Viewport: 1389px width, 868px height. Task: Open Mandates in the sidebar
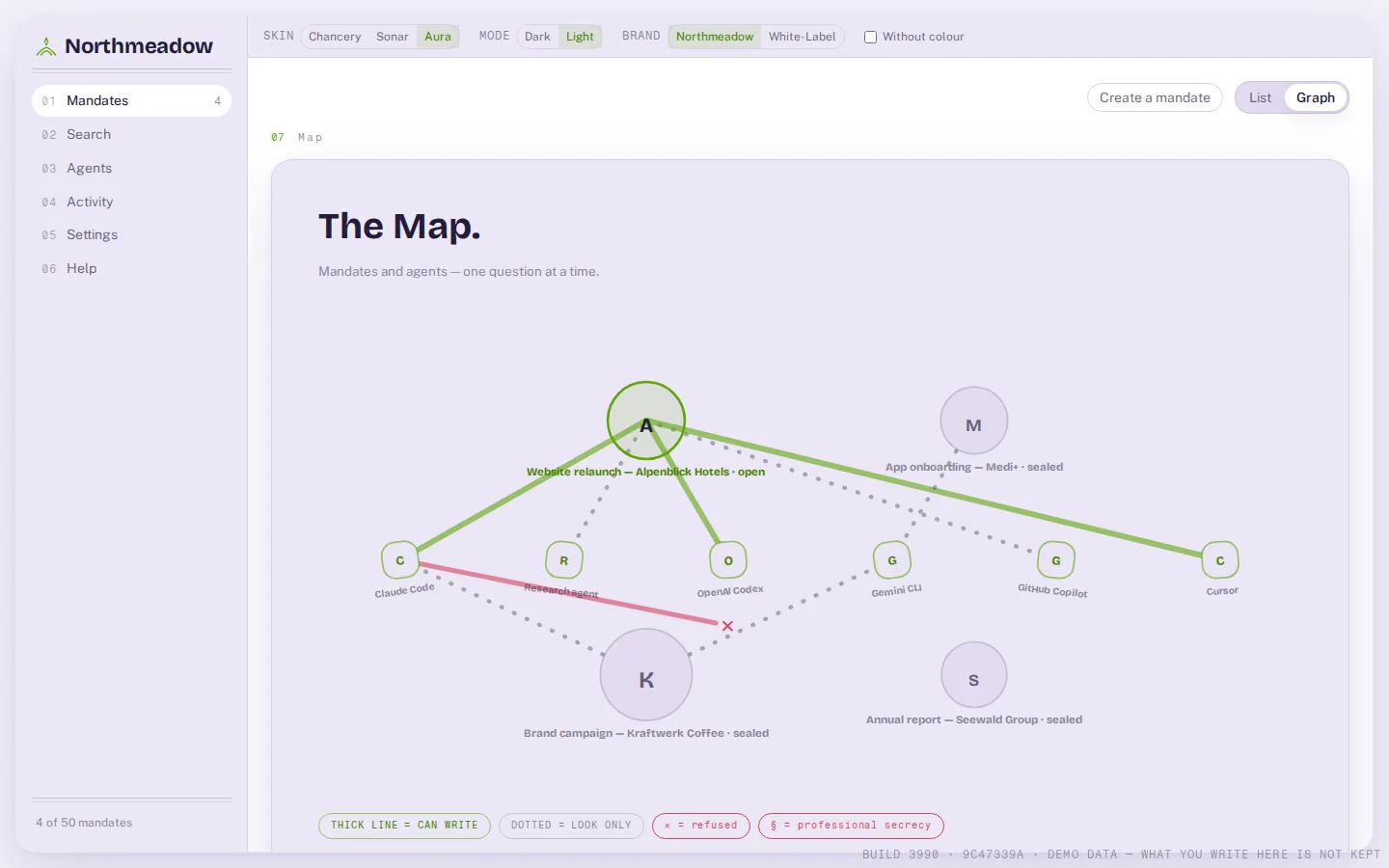click(131, 100)
